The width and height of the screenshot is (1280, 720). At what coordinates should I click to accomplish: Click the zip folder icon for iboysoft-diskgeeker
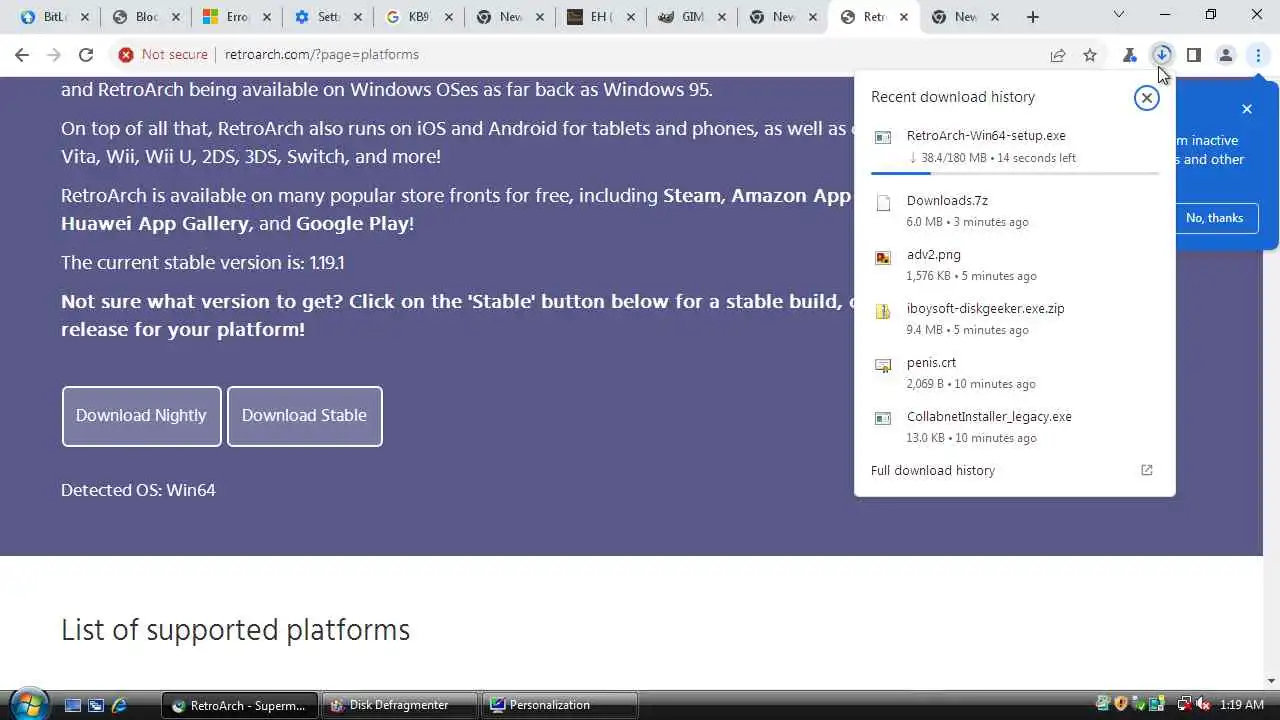(x=882, y=311)
